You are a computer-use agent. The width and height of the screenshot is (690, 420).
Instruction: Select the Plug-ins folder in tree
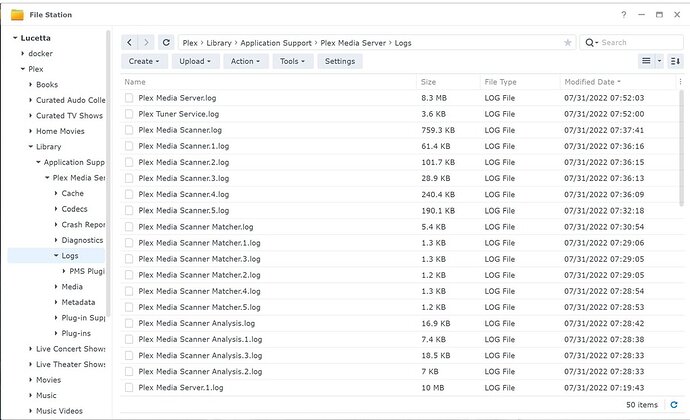coord(76,333)
